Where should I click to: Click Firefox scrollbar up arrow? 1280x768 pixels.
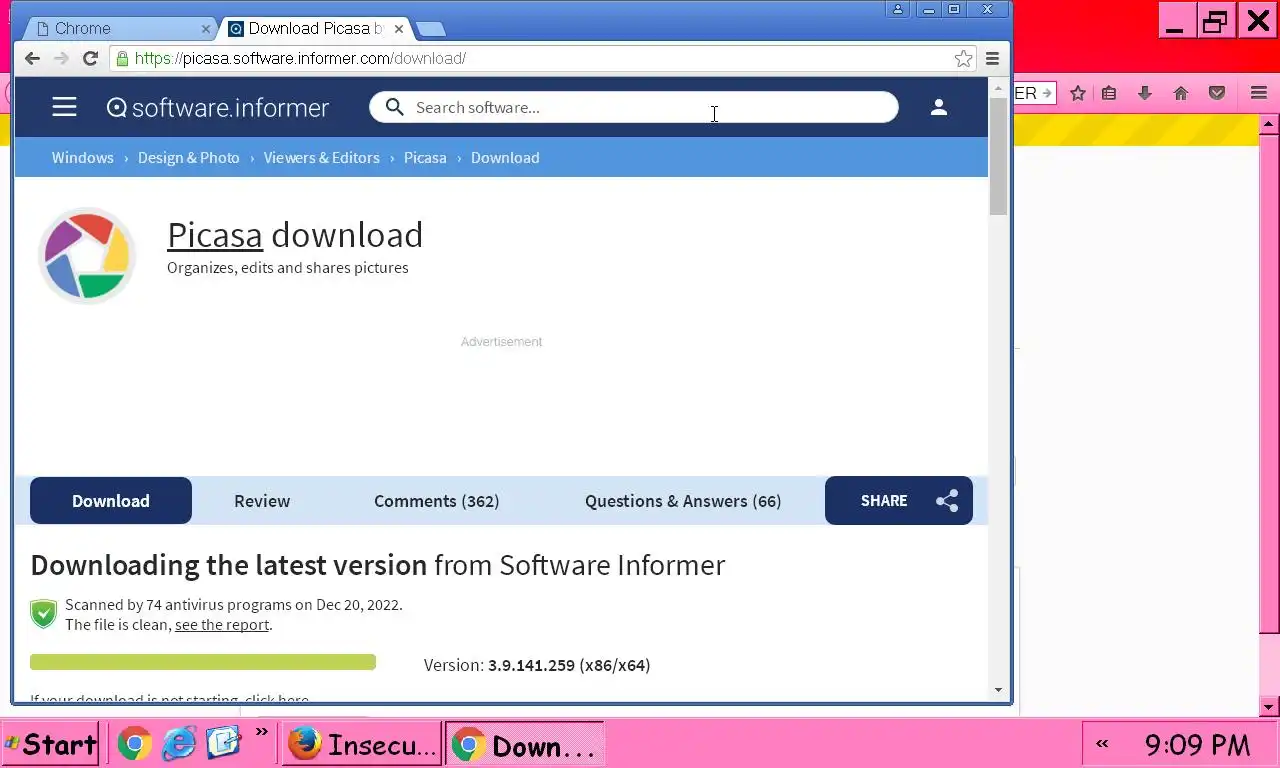pyautogui.click(x=1269, y=125)
